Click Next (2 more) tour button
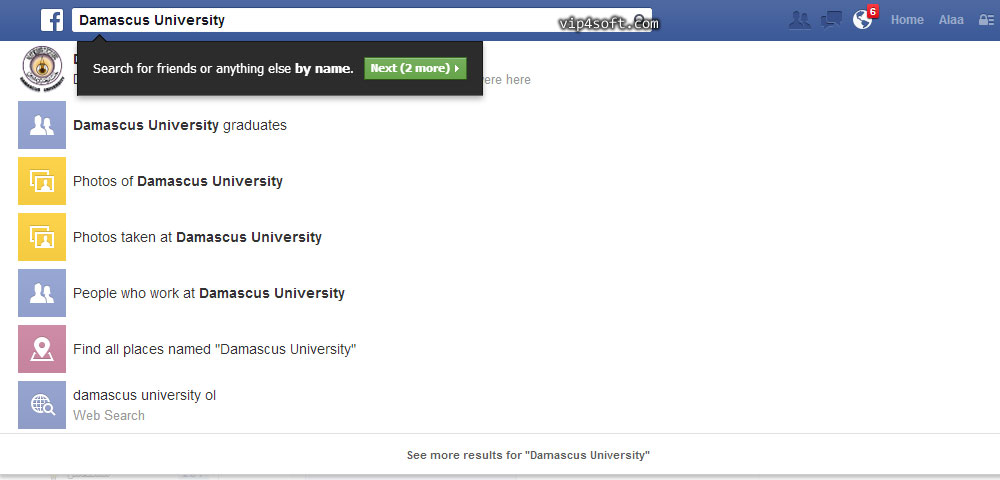1000x480 pixels. tap(415, 68)
